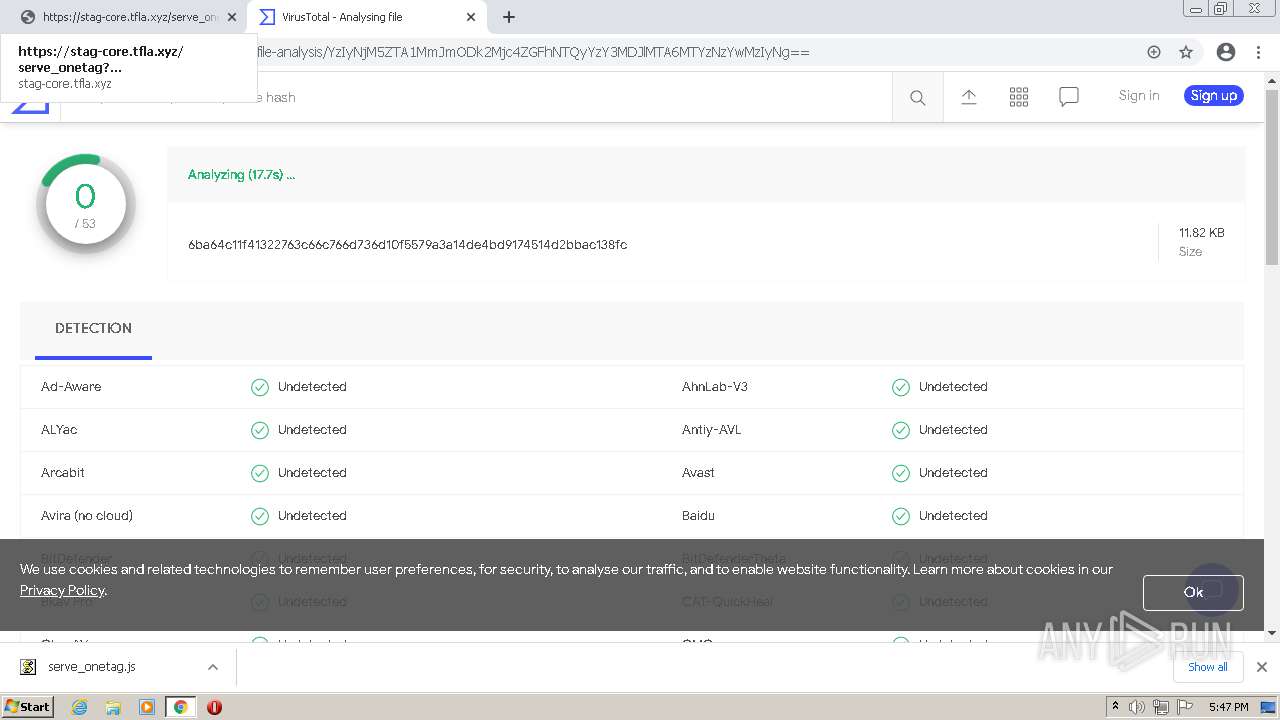Click the action center flag tray icon
Screen dimensions: 1280x720
click(x=1185, y=707)
